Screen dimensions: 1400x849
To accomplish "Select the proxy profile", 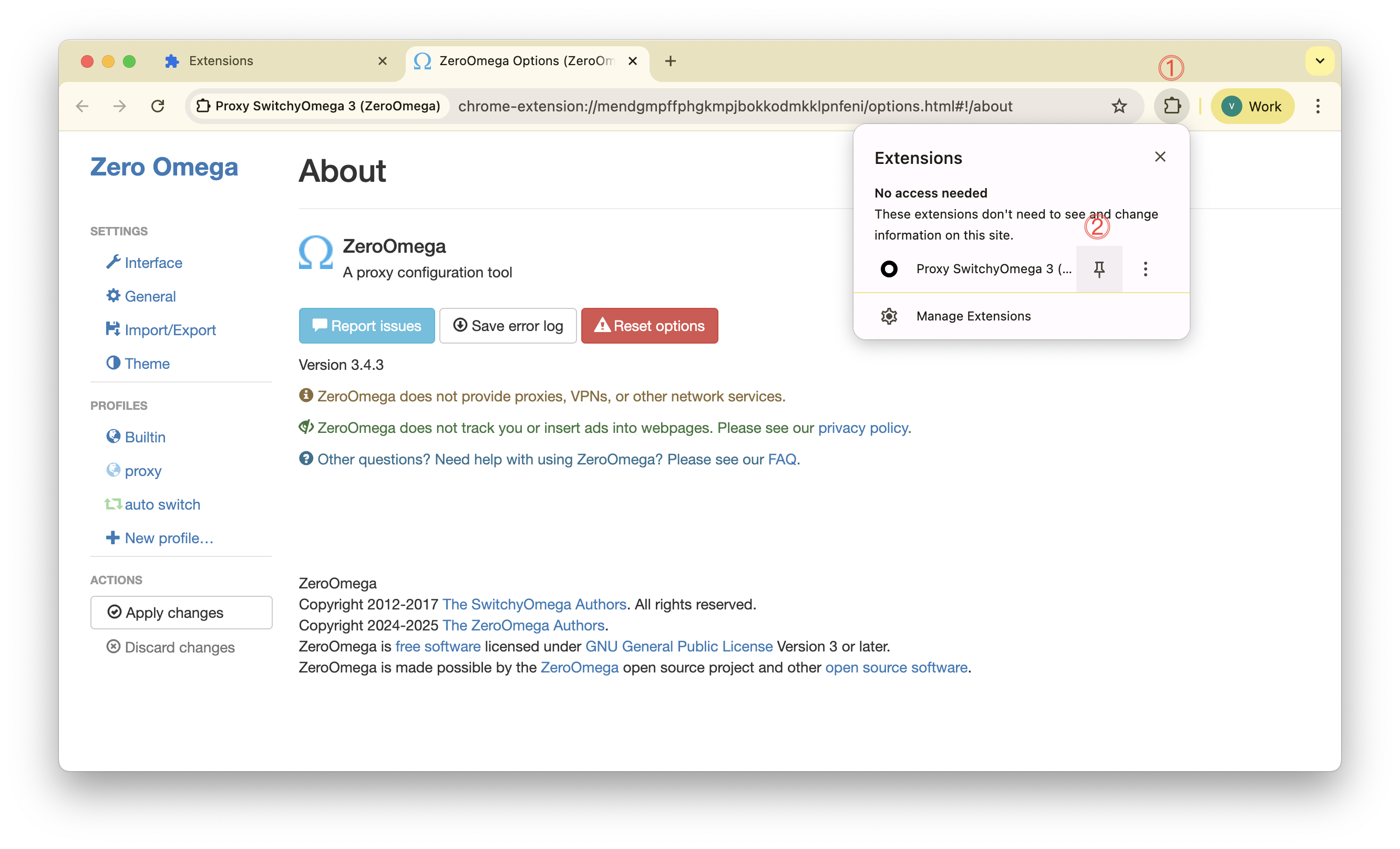I will (x=134, y=471).
